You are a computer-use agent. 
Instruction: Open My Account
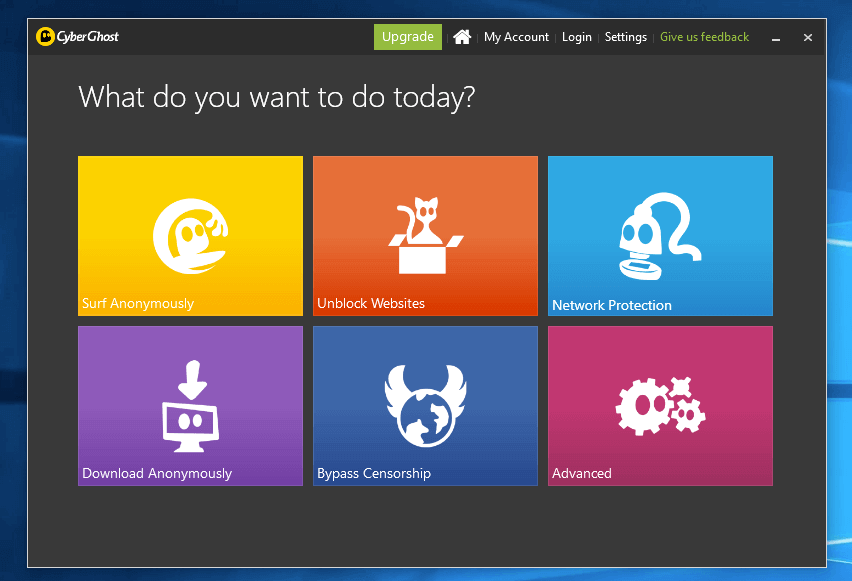tap(516, 37)
